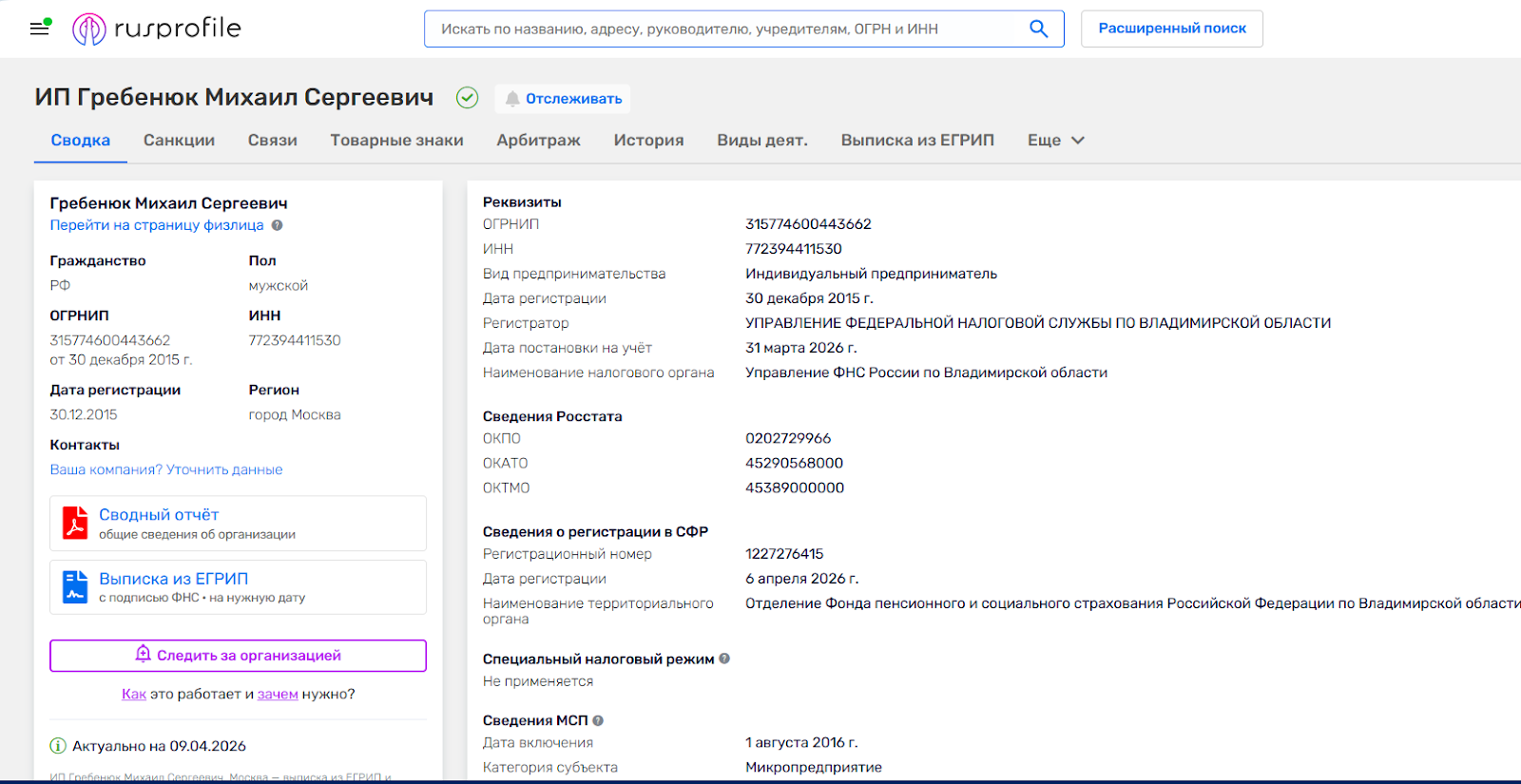This screenshot has height=784, width=1521.
Task: Follow the Ваша компания? Уточнить данные link
Action: coord(166,469)
